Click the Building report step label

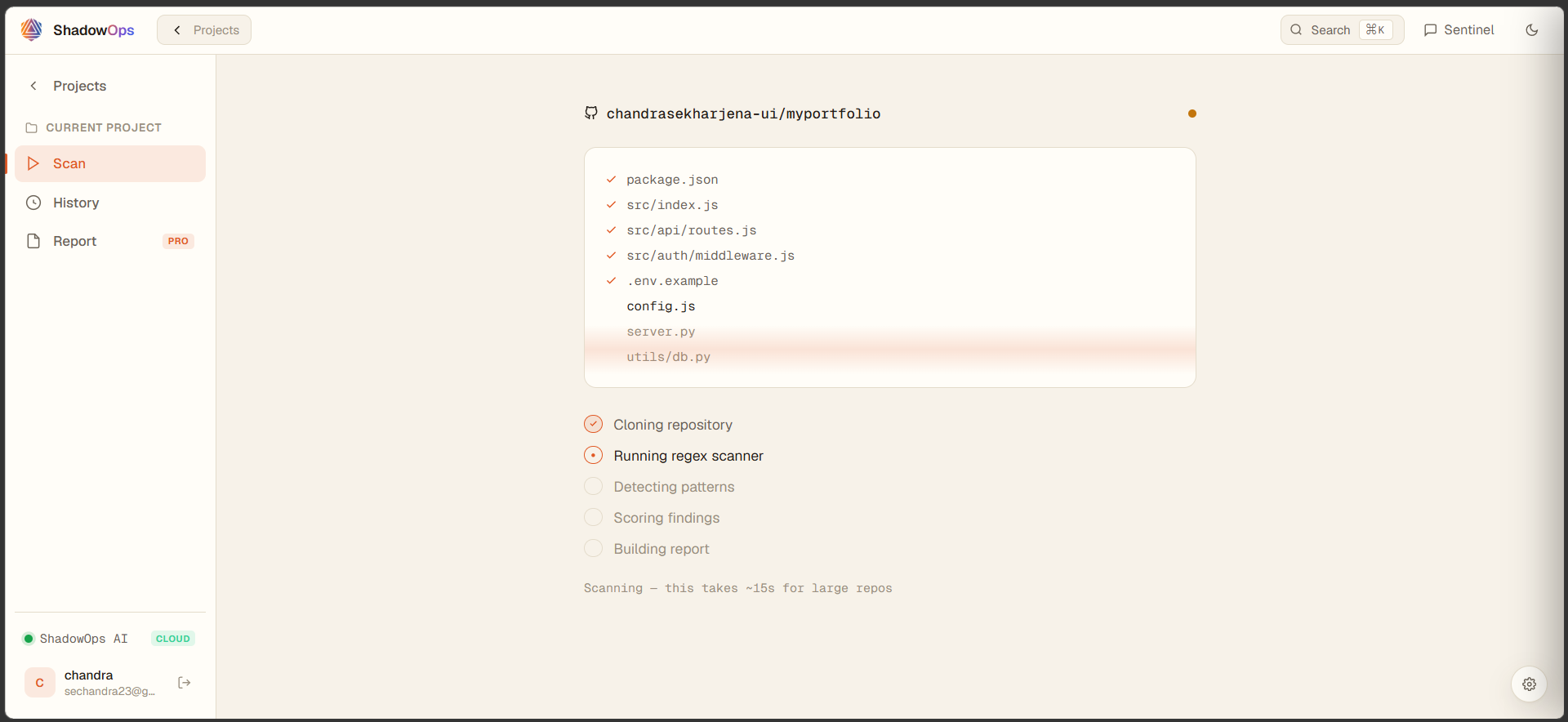[x=661, y=549]
